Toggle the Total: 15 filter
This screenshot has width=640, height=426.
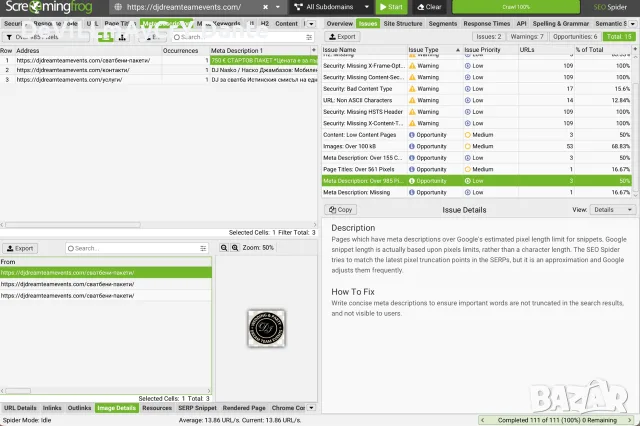pos(619,37)
